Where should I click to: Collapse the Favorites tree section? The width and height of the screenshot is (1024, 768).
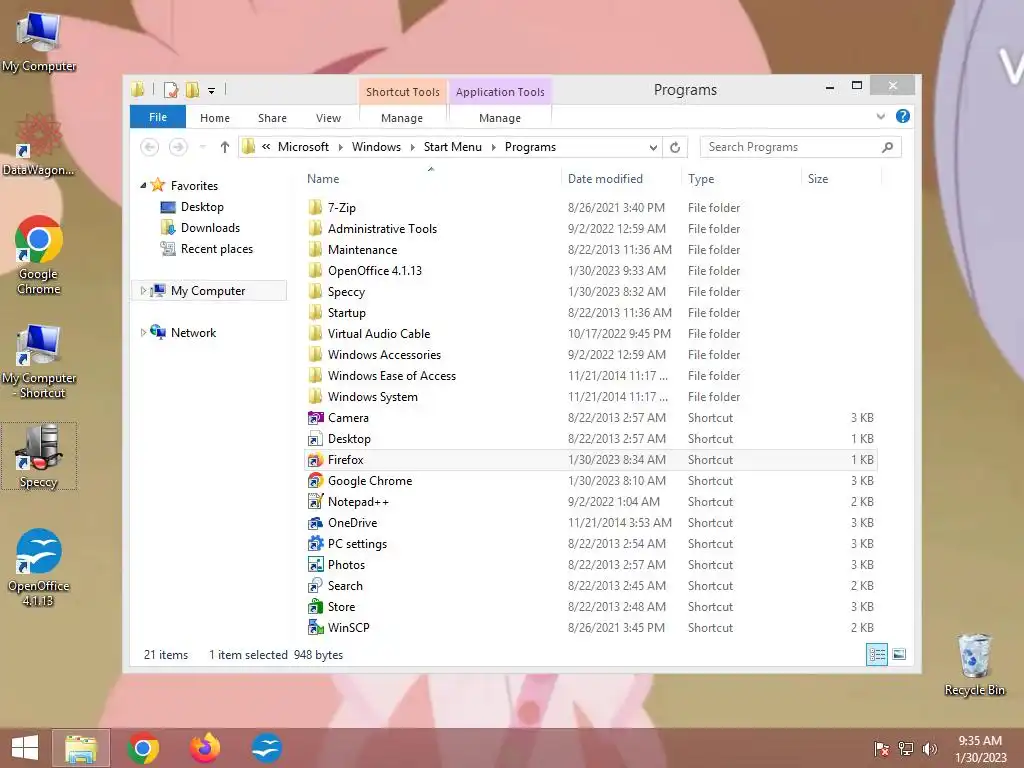click(143, 185)
